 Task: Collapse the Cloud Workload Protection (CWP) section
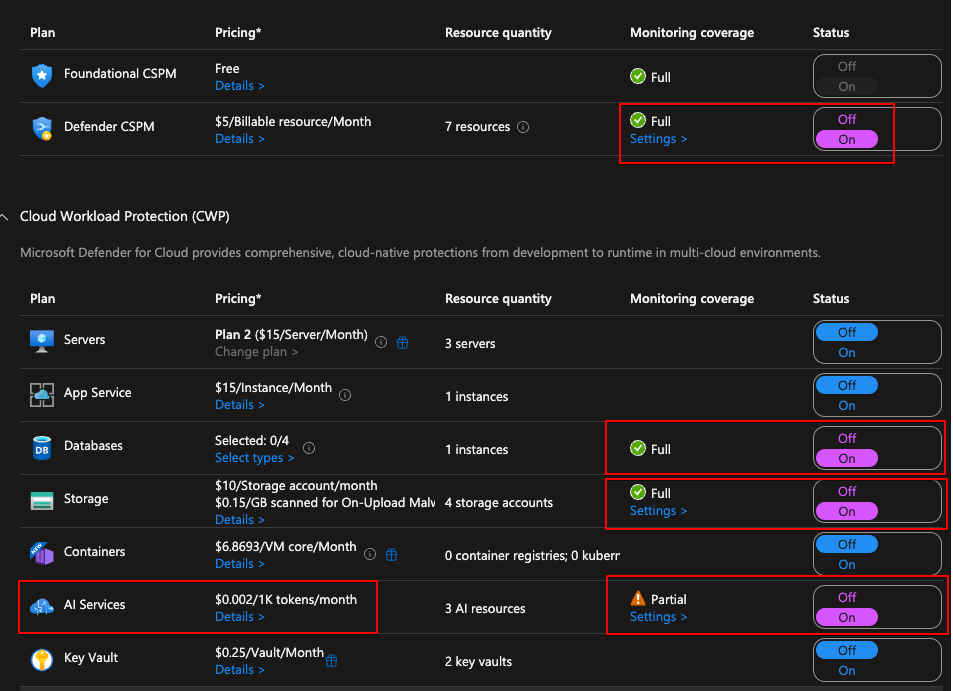pyautogui.click(x=4, y=217)
